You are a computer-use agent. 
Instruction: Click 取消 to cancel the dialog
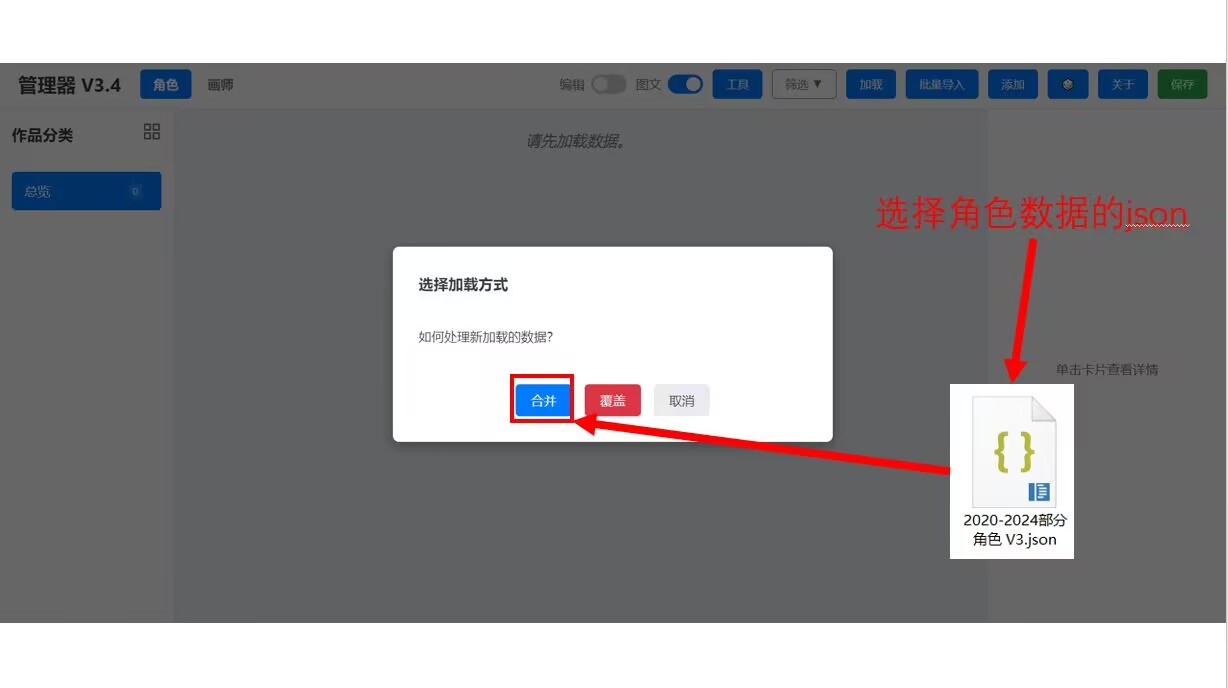(681, 400)
